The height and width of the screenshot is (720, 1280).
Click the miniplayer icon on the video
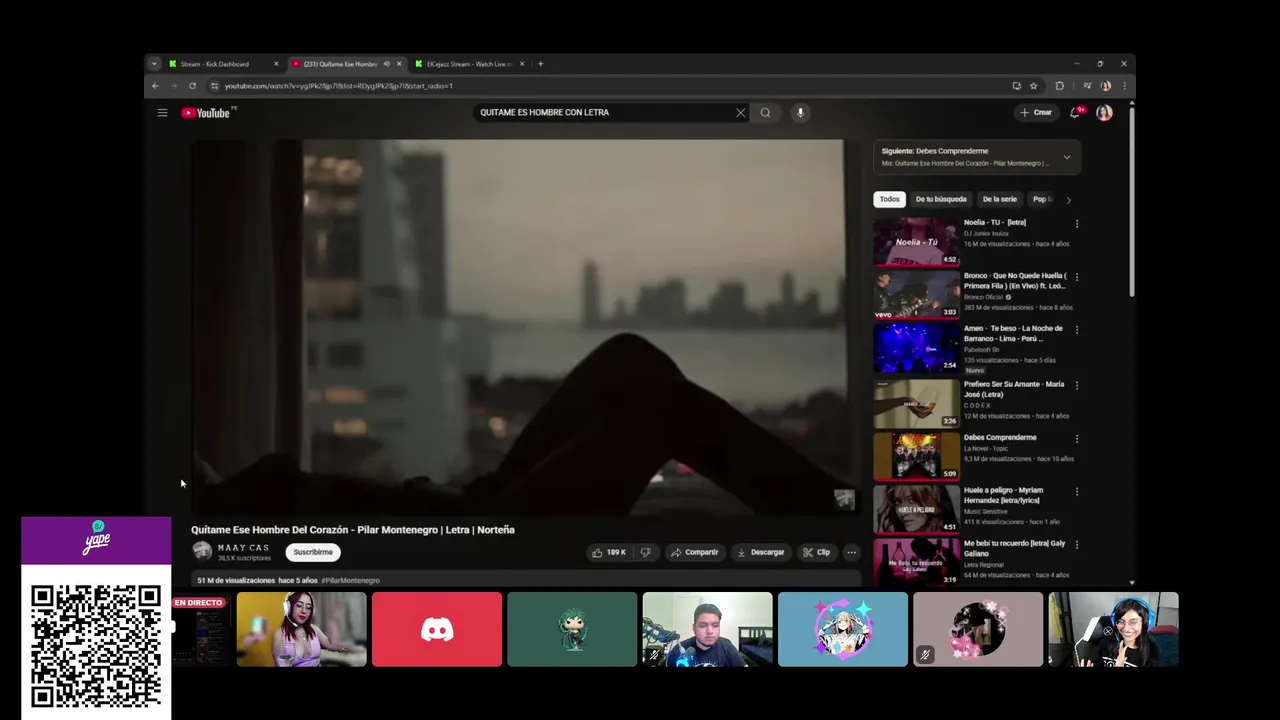click(x=844, y=499)
